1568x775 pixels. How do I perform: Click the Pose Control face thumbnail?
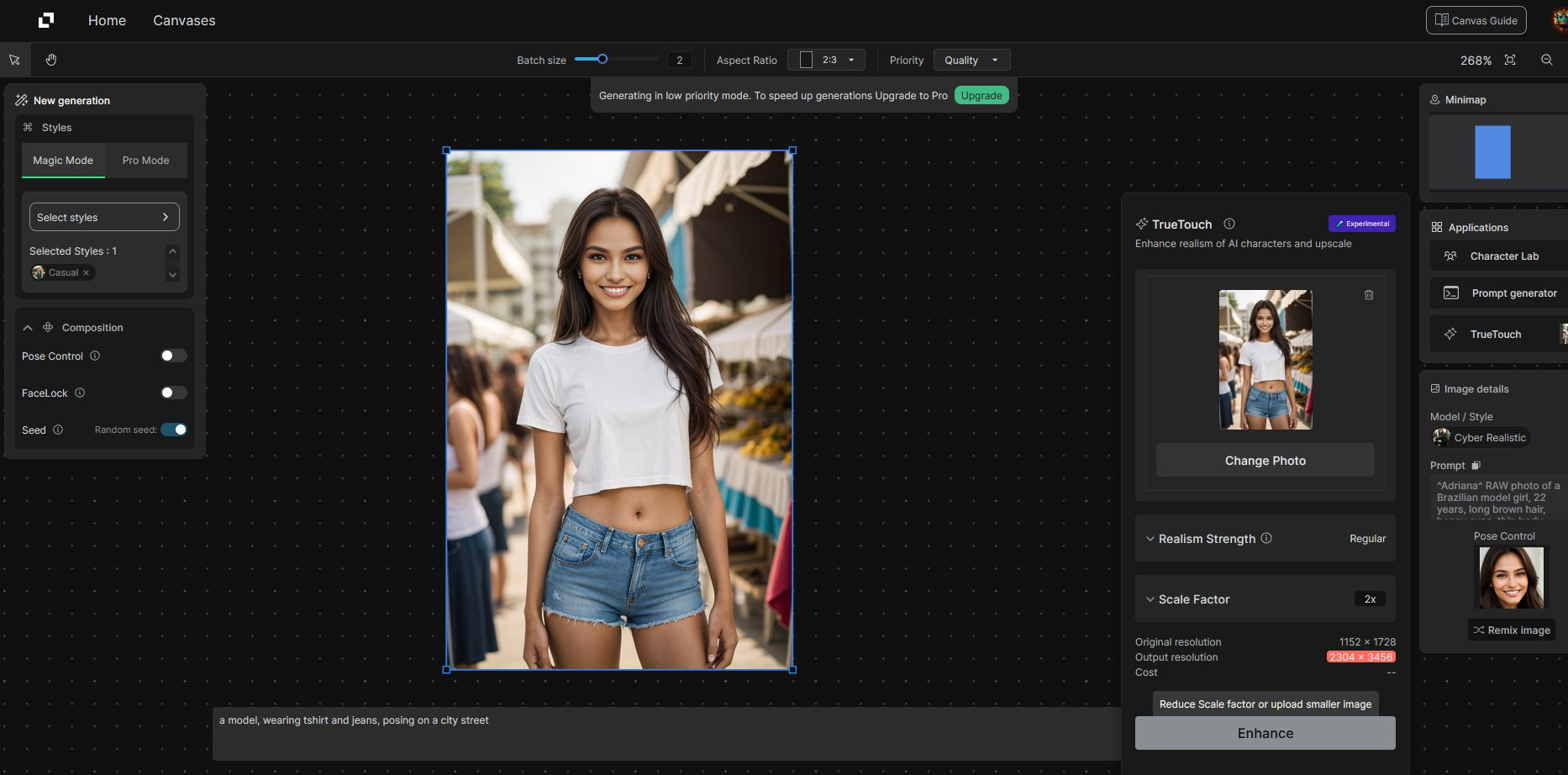click(1511, 577)
